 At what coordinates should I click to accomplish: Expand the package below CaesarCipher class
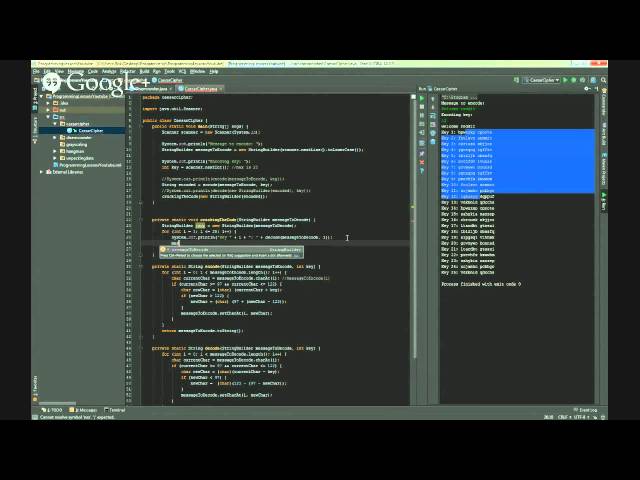(x=55, y=138)
